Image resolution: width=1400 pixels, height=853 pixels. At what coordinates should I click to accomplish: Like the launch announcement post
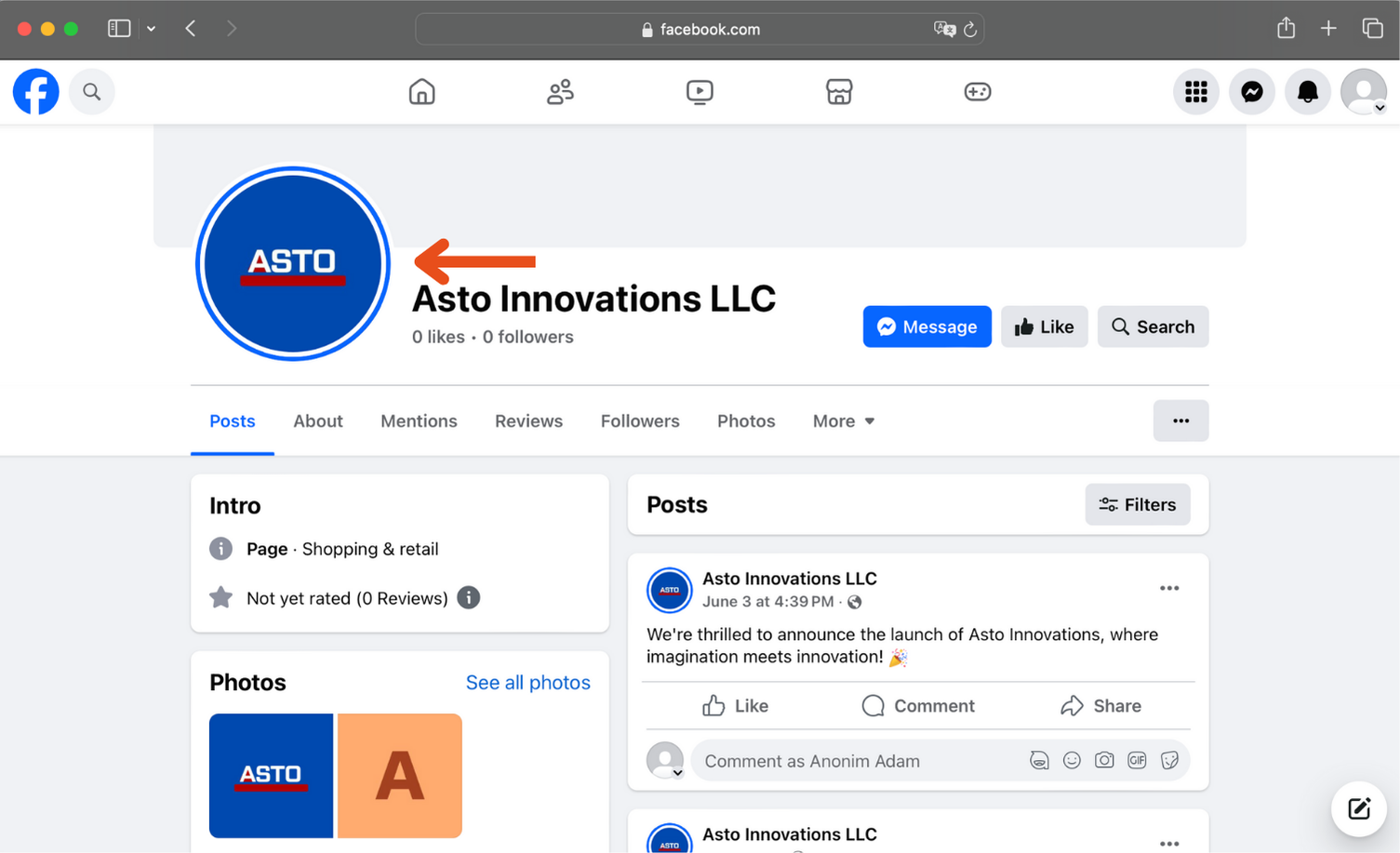[x=734, y=705]
